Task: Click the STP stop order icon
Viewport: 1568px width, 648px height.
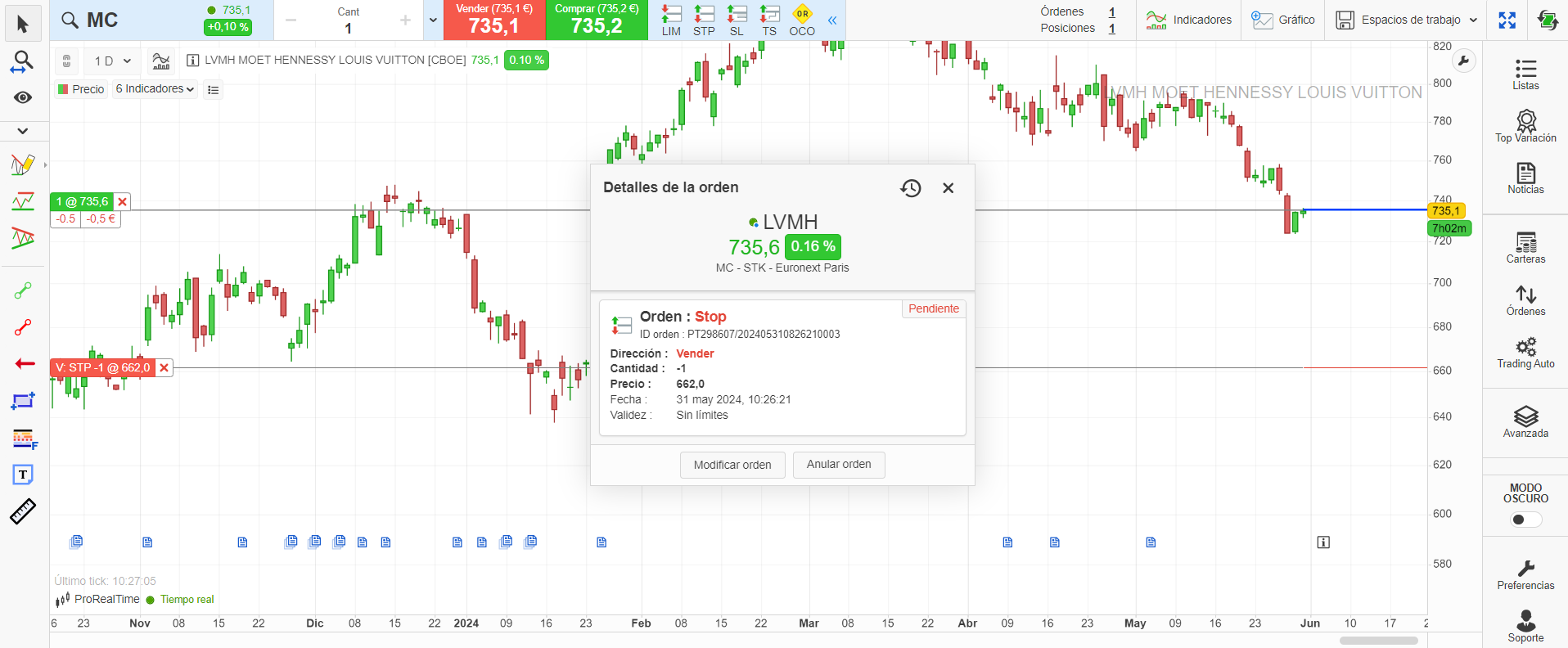Action: (704, 20)
